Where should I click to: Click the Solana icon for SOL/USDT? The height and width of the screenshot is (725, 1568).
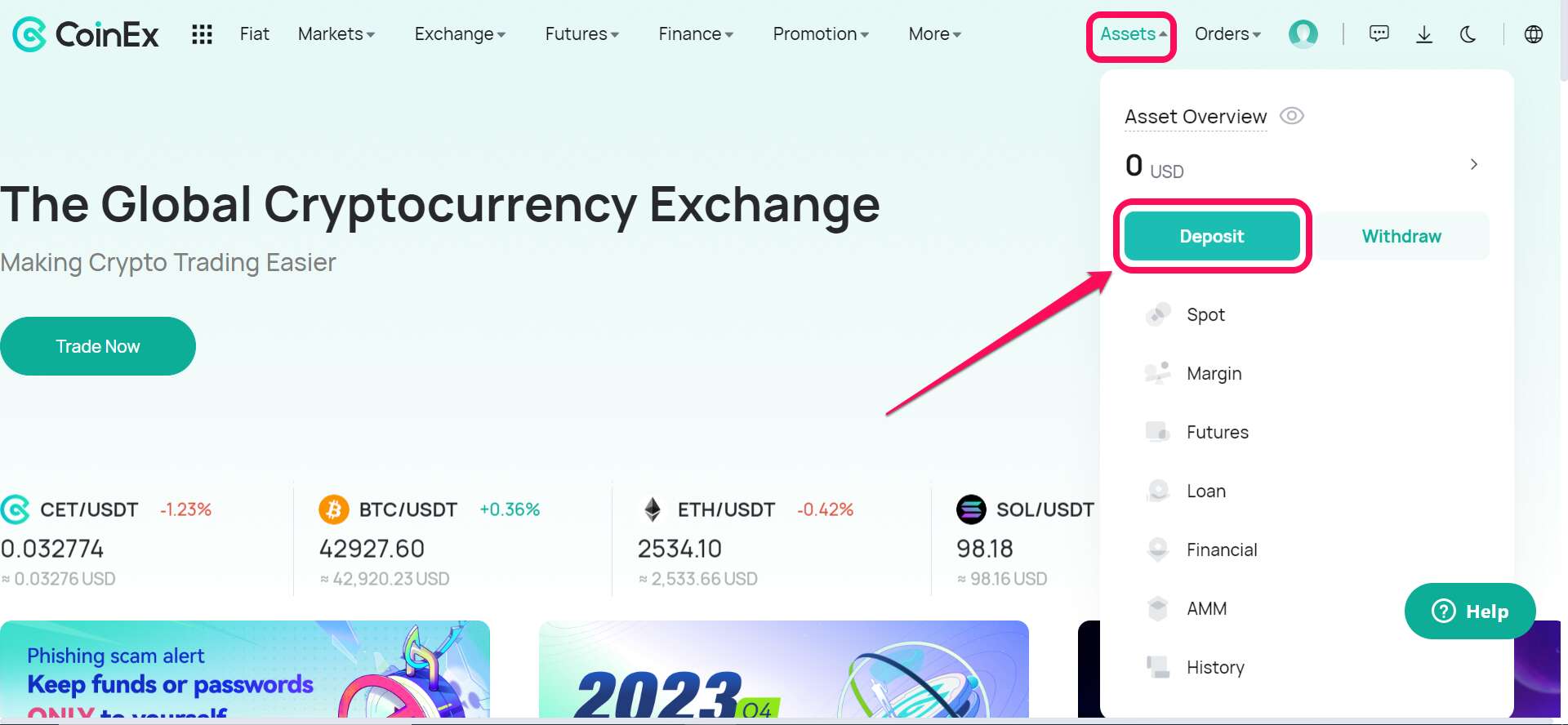pos(971,509)
